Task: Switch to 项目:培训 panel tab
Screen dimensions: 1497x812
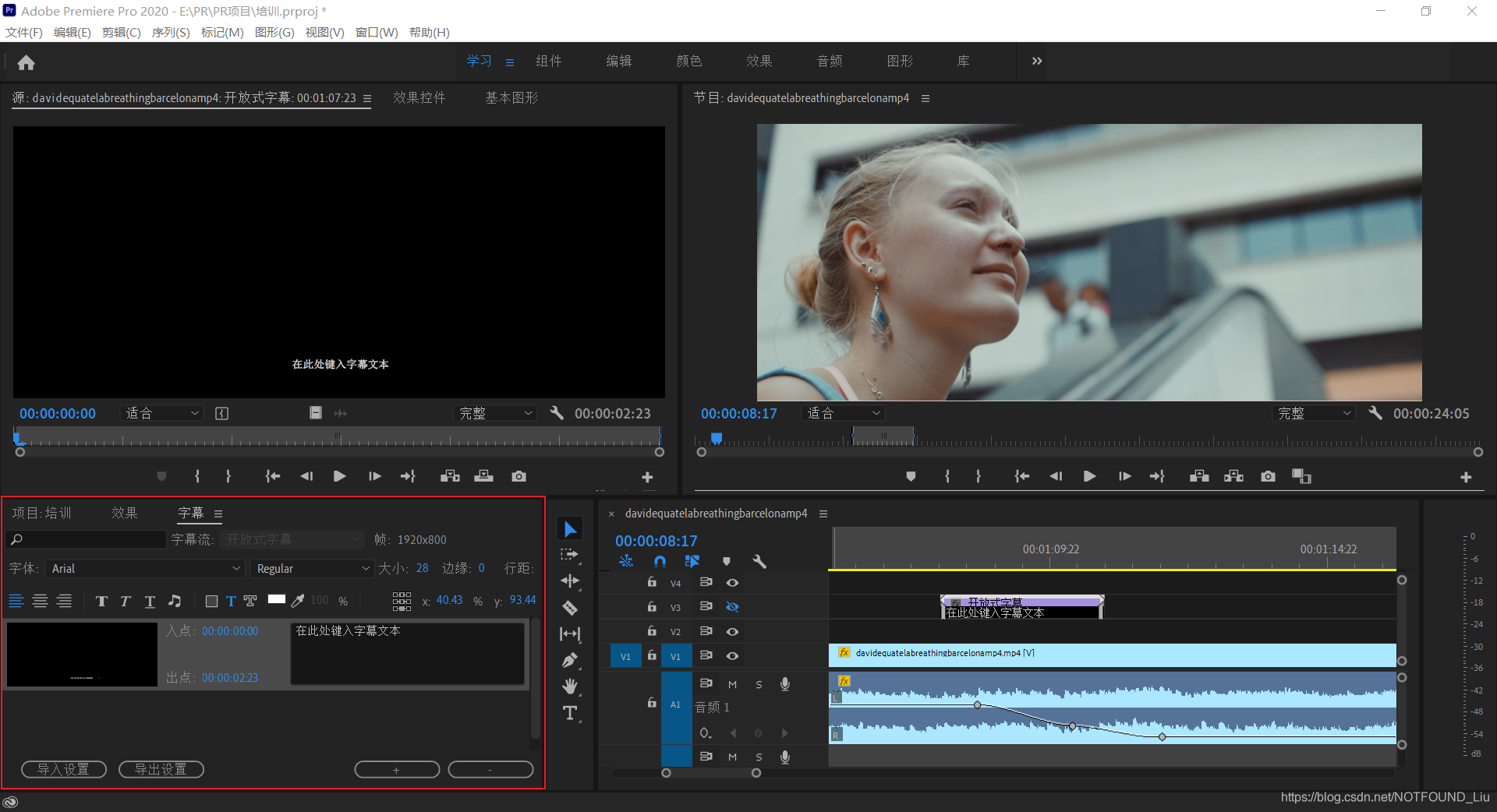Action: (42, 513)
